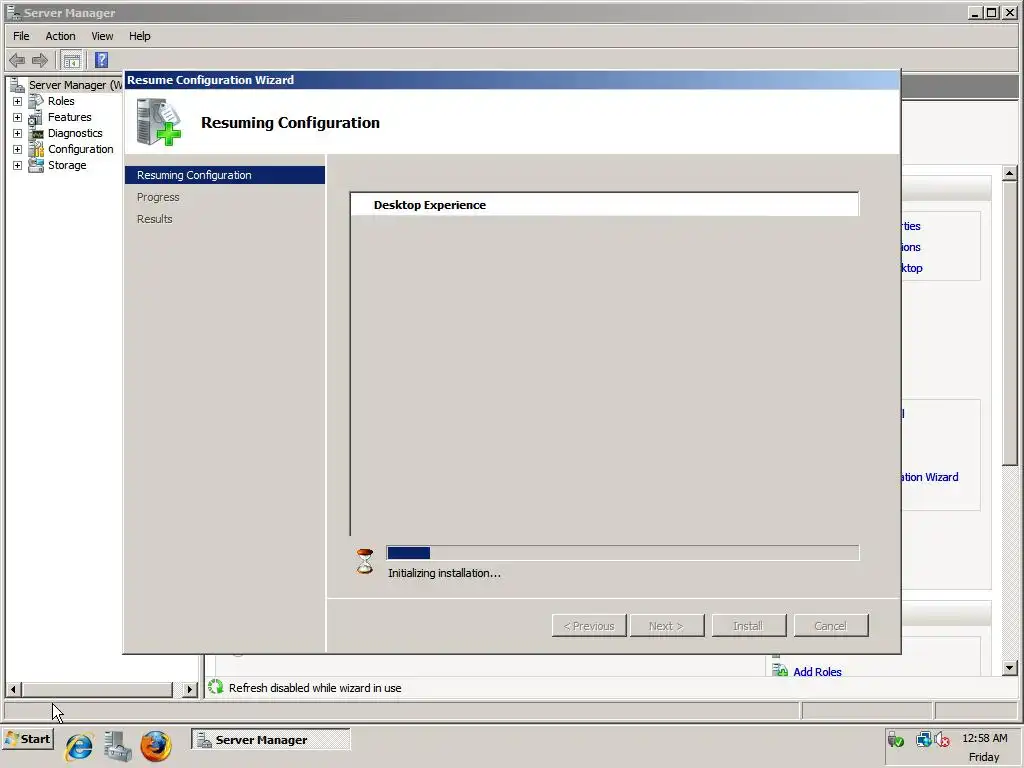Expand the Roles tree node
This screenshot has height=768, width=1024.
click(18, 101)
